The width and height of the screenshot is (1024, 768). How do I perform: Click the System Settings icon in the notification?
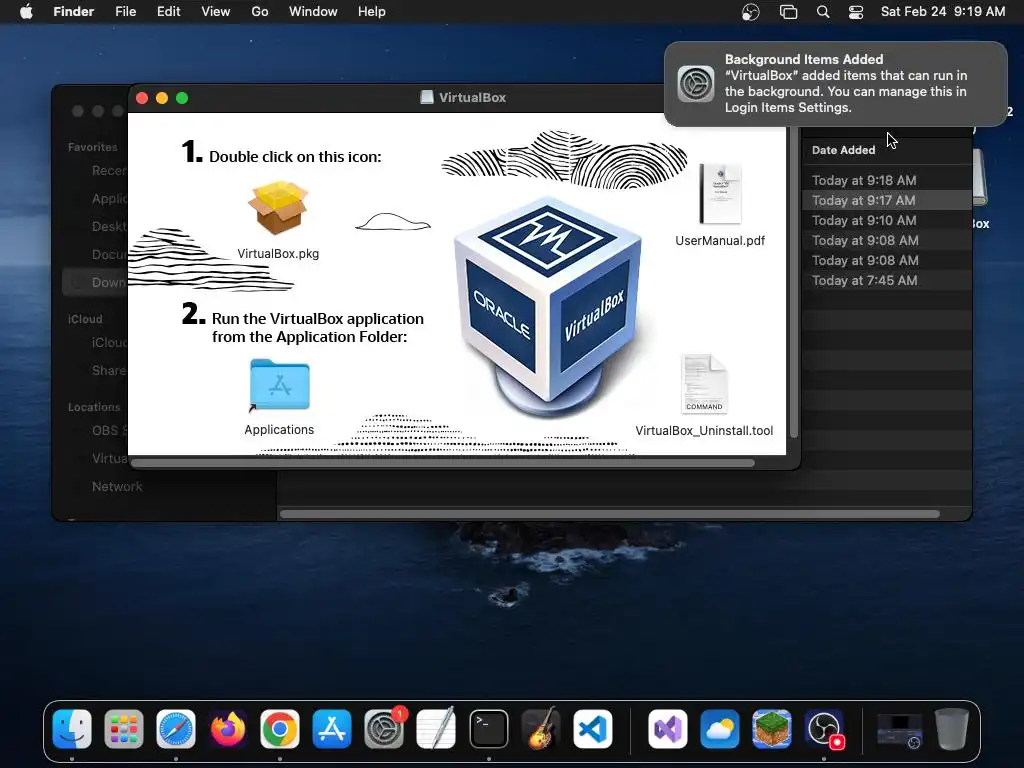click(696, 84)
